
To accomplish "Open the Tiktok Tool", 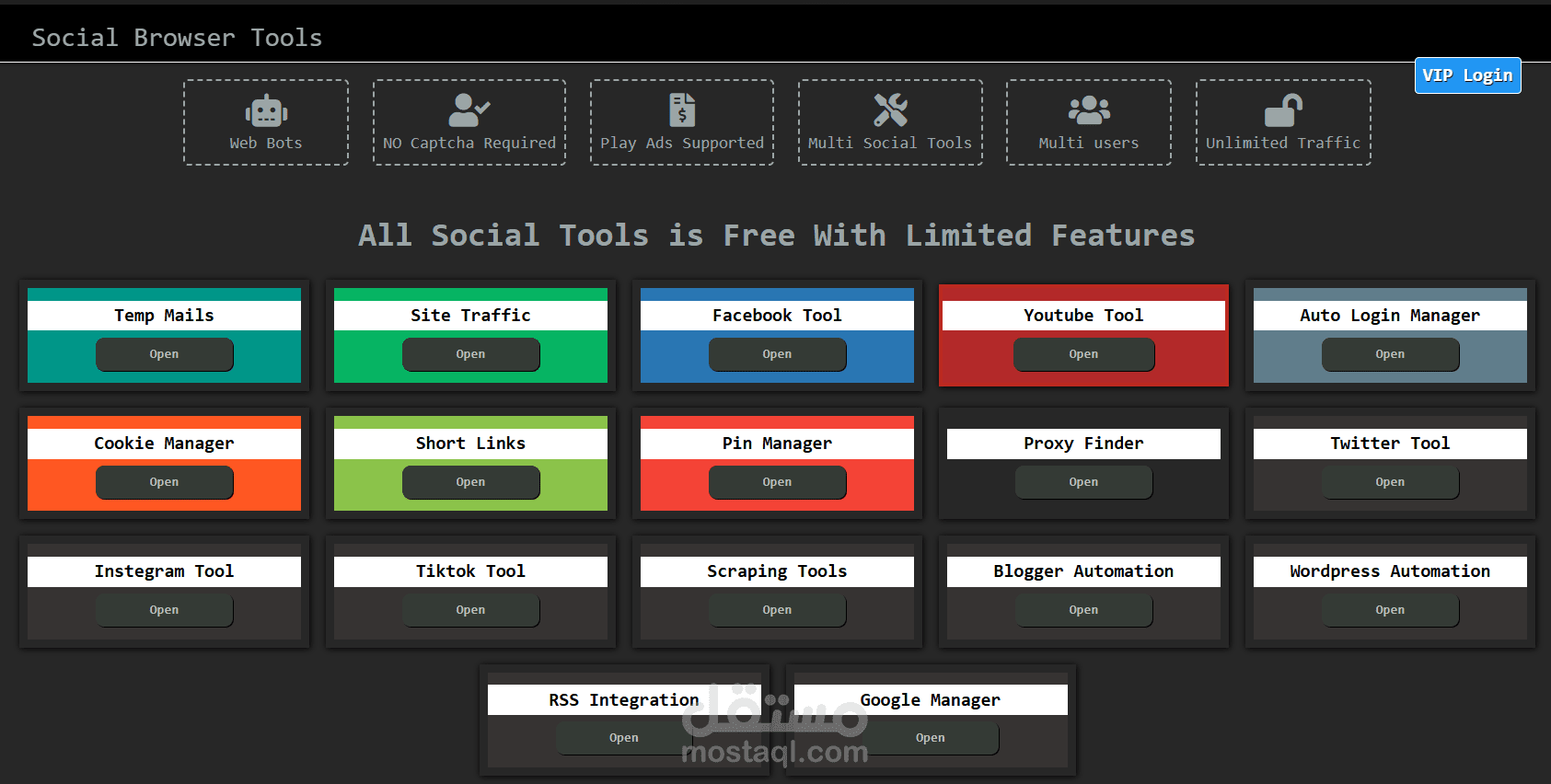I will click(x=470, y=610).
